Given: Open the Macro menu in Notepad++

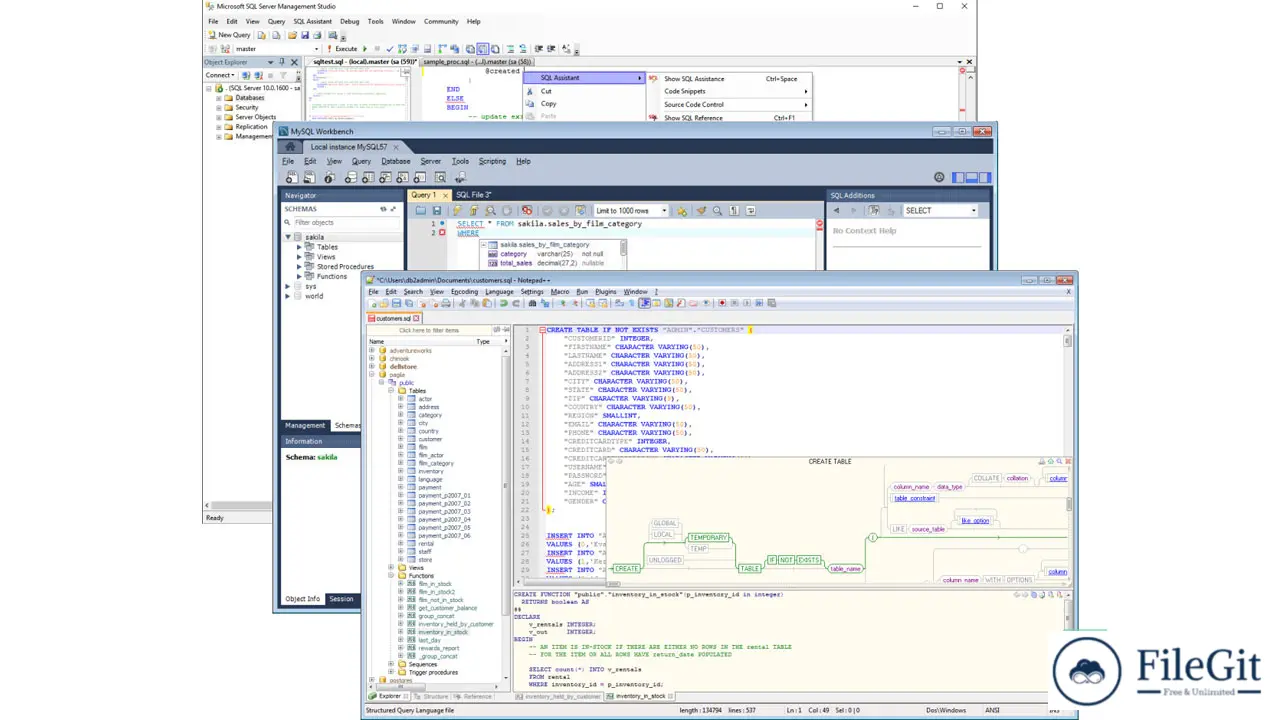Looking at the screenshot, I should pos(560,292).
